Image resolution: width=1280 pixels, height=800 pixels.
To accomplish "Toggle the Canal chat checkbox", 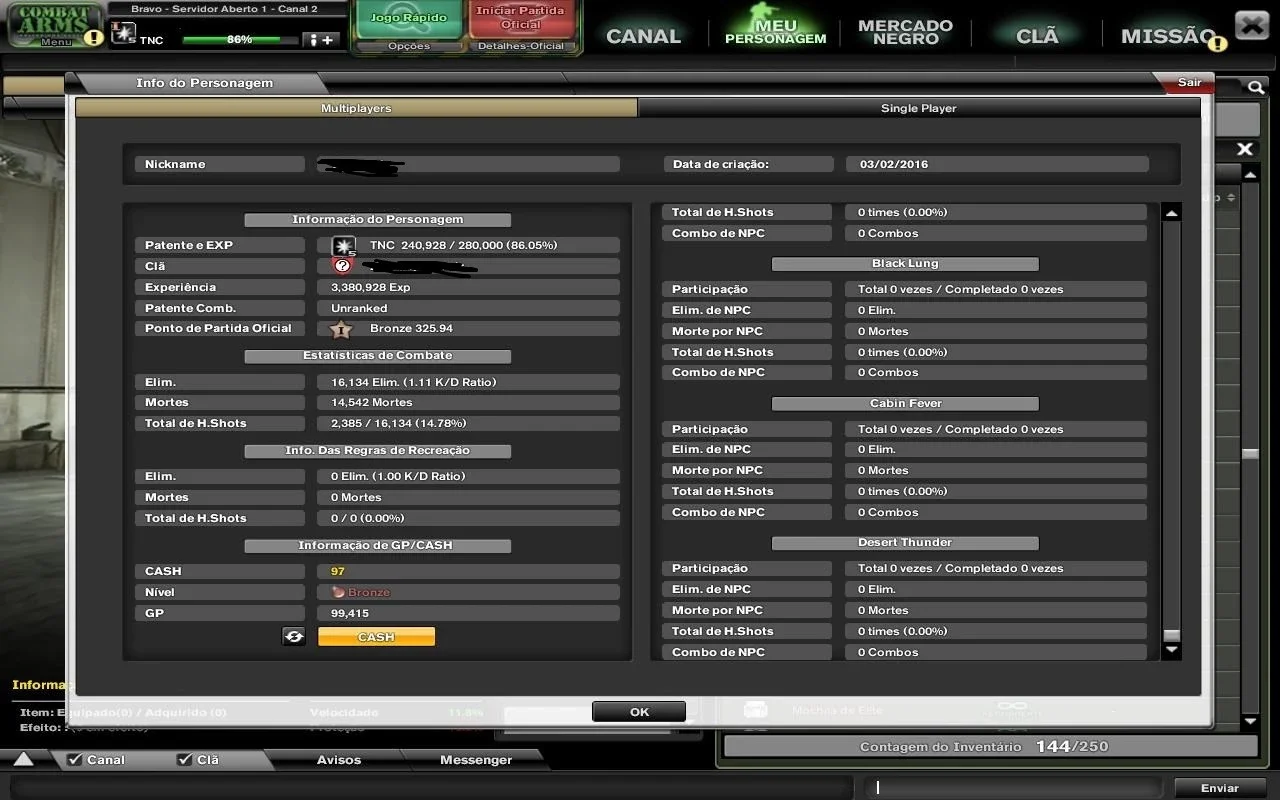I will pos(74,760).
